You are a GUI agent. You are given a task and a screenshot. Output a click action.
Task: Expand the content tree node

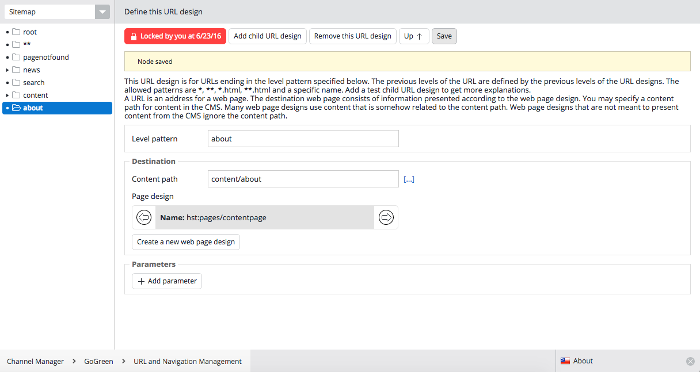pyautogui.click(x=7, y=95)
